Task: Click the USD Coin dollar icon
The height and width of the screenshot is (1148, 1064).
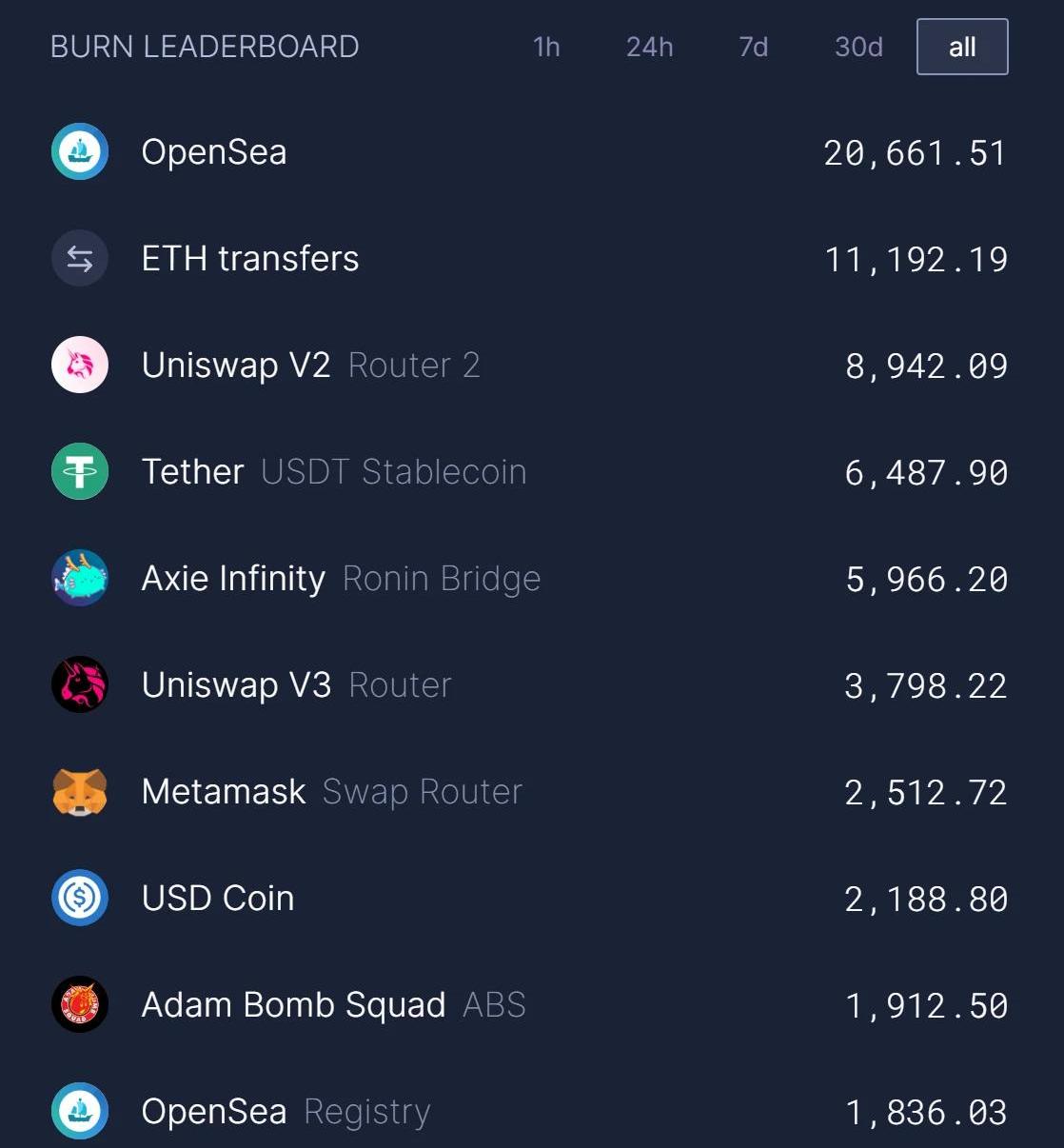Action: (x=80, y=899)
